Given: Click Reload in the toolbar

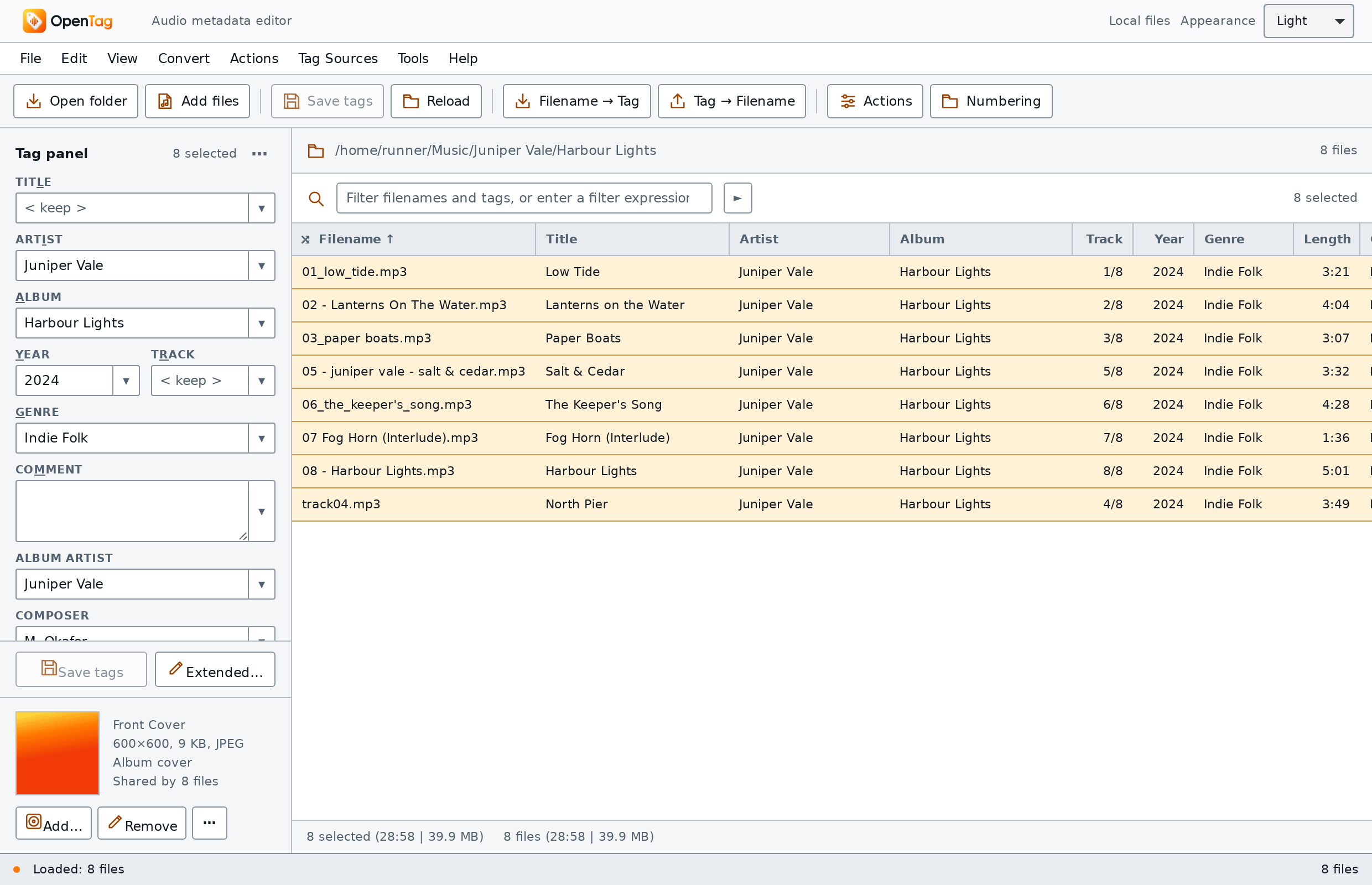Looking at the screenshot, I should click(436, 101).
